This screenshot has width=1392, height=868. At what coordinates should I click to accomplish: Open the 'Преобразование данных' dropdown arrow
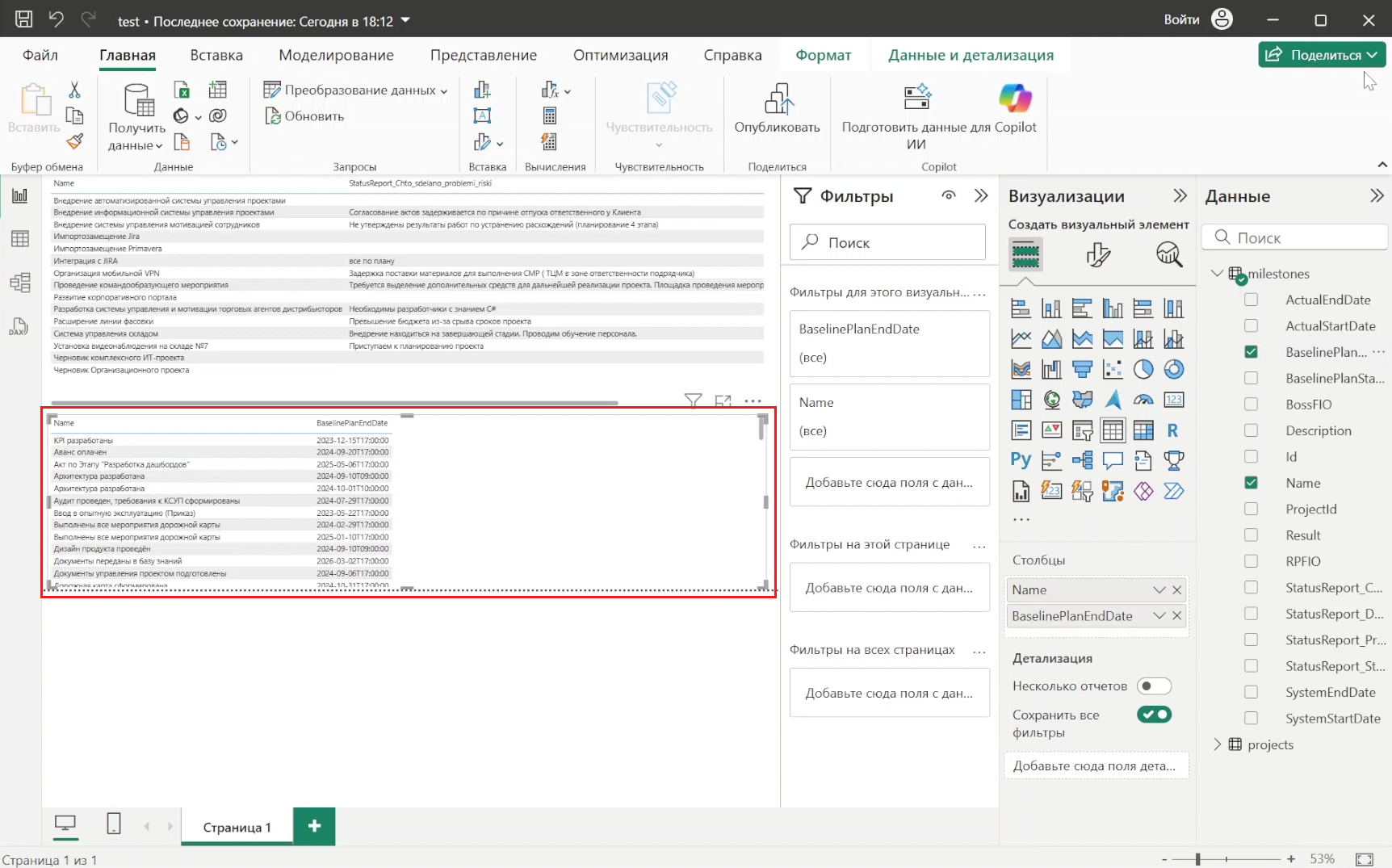tap(444, 90)
